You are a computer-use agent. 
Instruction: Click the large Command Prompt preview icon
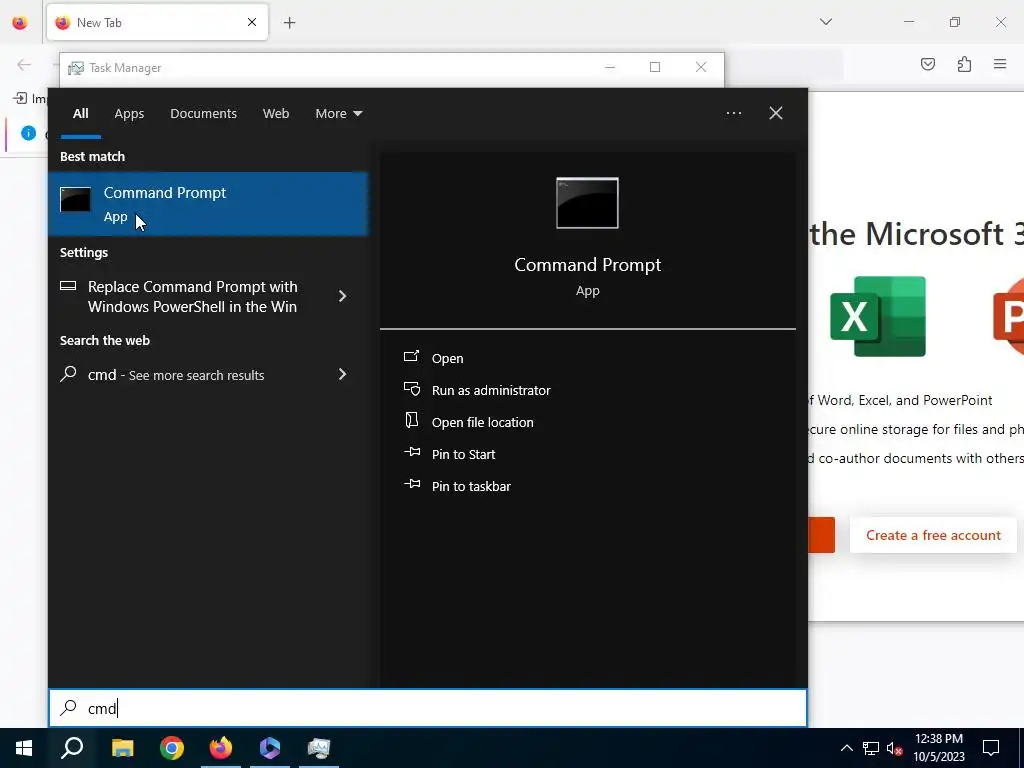click(587, 203)
